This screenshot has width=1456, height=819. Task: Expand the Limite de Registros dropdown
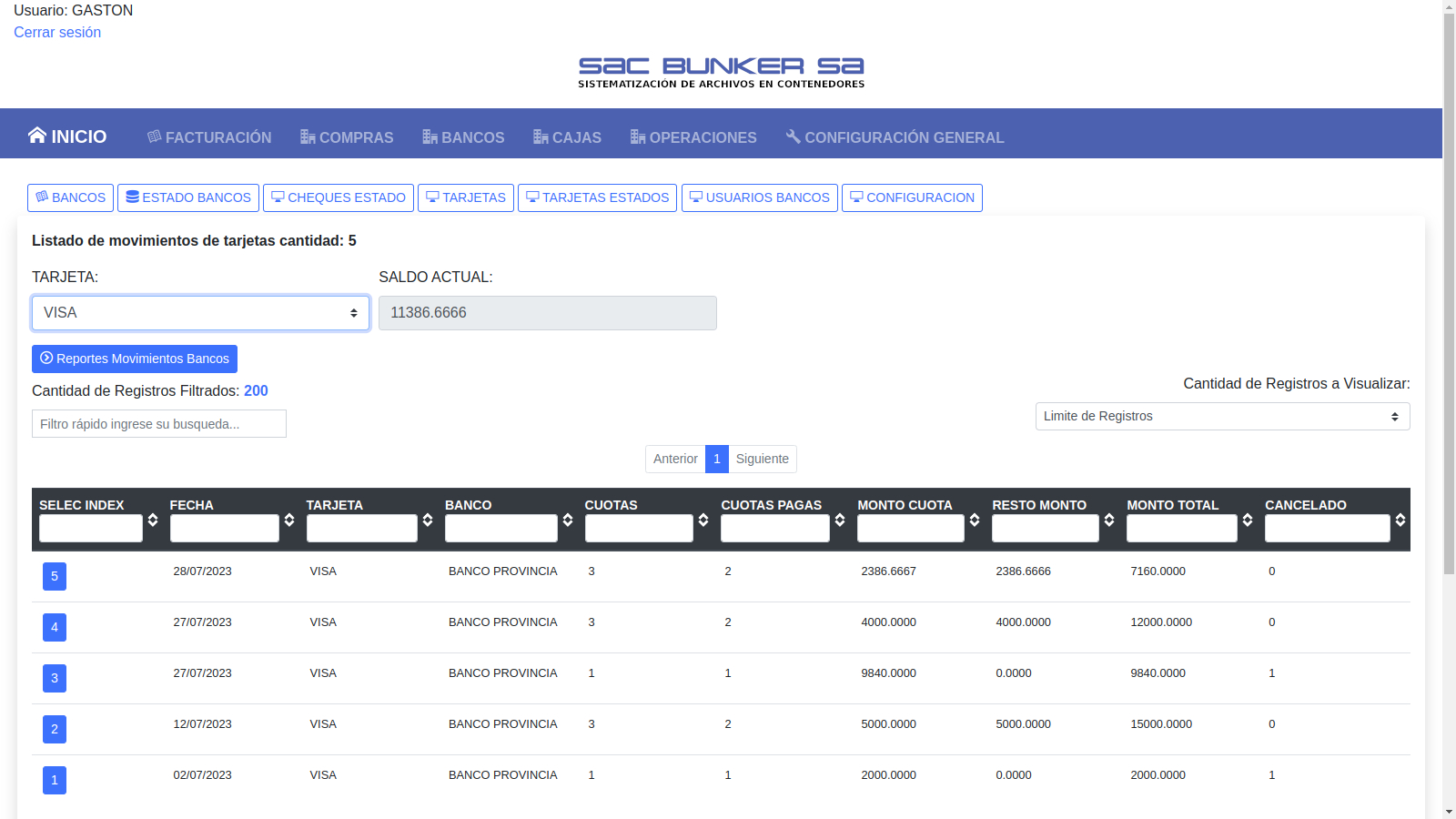[1222, 416]
